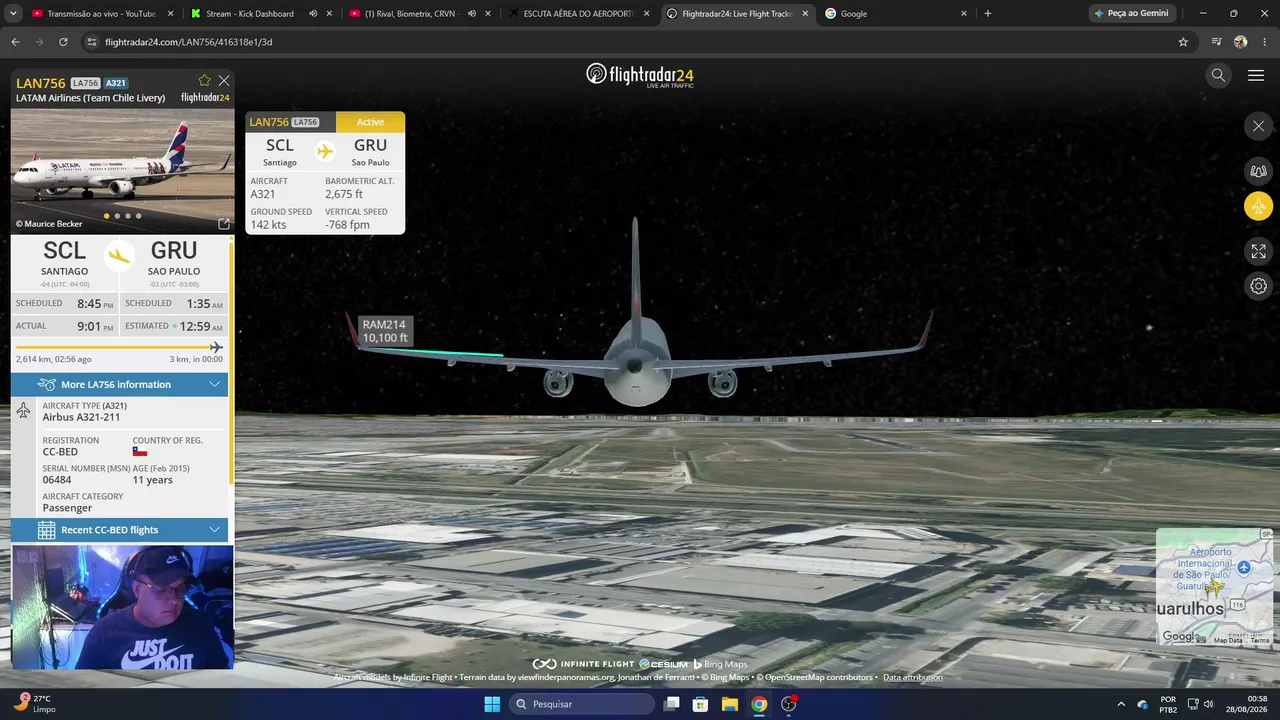Click SCL origin airport code in side panel
The width and height of the screenshot is (1280, 720).
coord(64,251)
